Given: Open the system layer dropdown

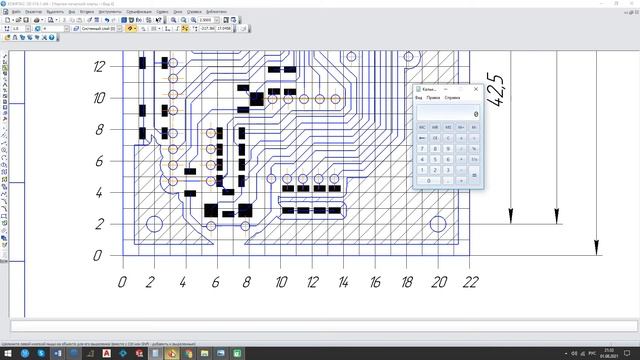Looking at the screenshot, I should click(120, 29).
